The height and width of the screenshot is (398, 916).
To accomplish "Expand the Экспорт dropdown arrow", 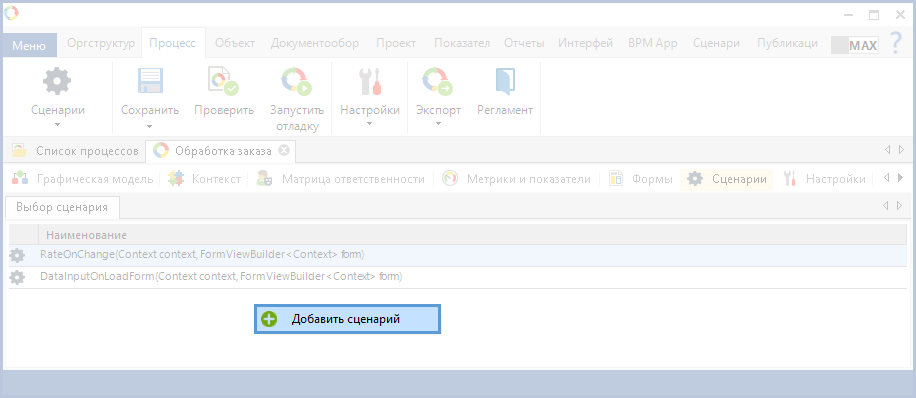I will (x=438, y=124).
